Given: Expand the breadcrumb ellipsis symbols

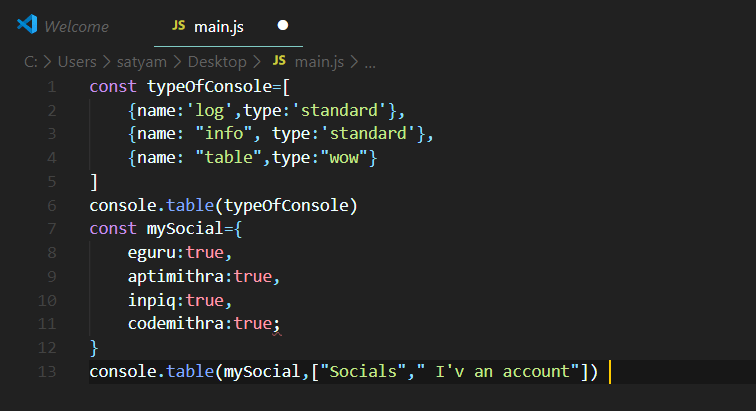Looking at the screenshot, I should [370, 63].
